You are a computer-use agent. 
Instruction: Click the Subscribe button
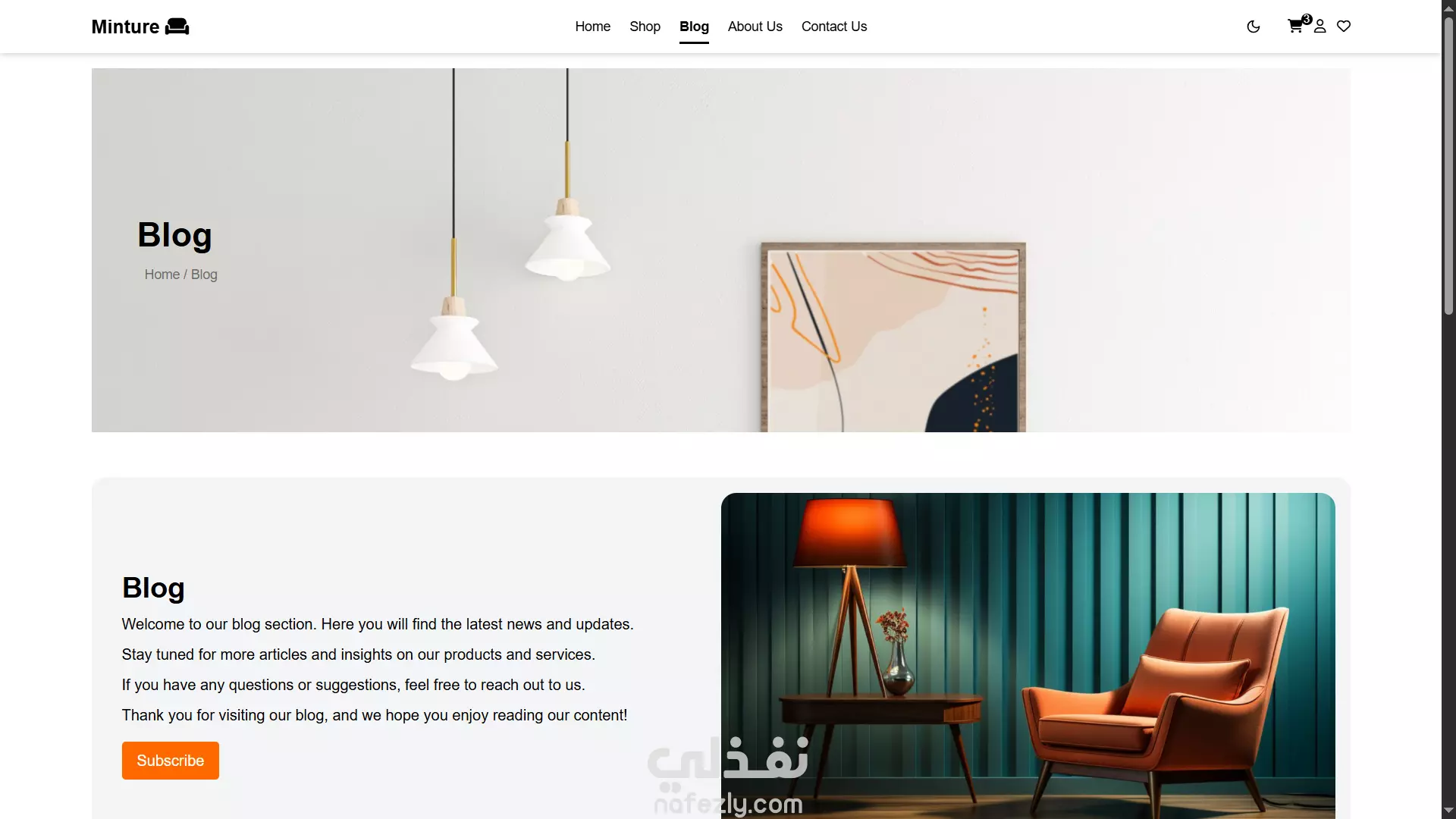click(171, 761)
